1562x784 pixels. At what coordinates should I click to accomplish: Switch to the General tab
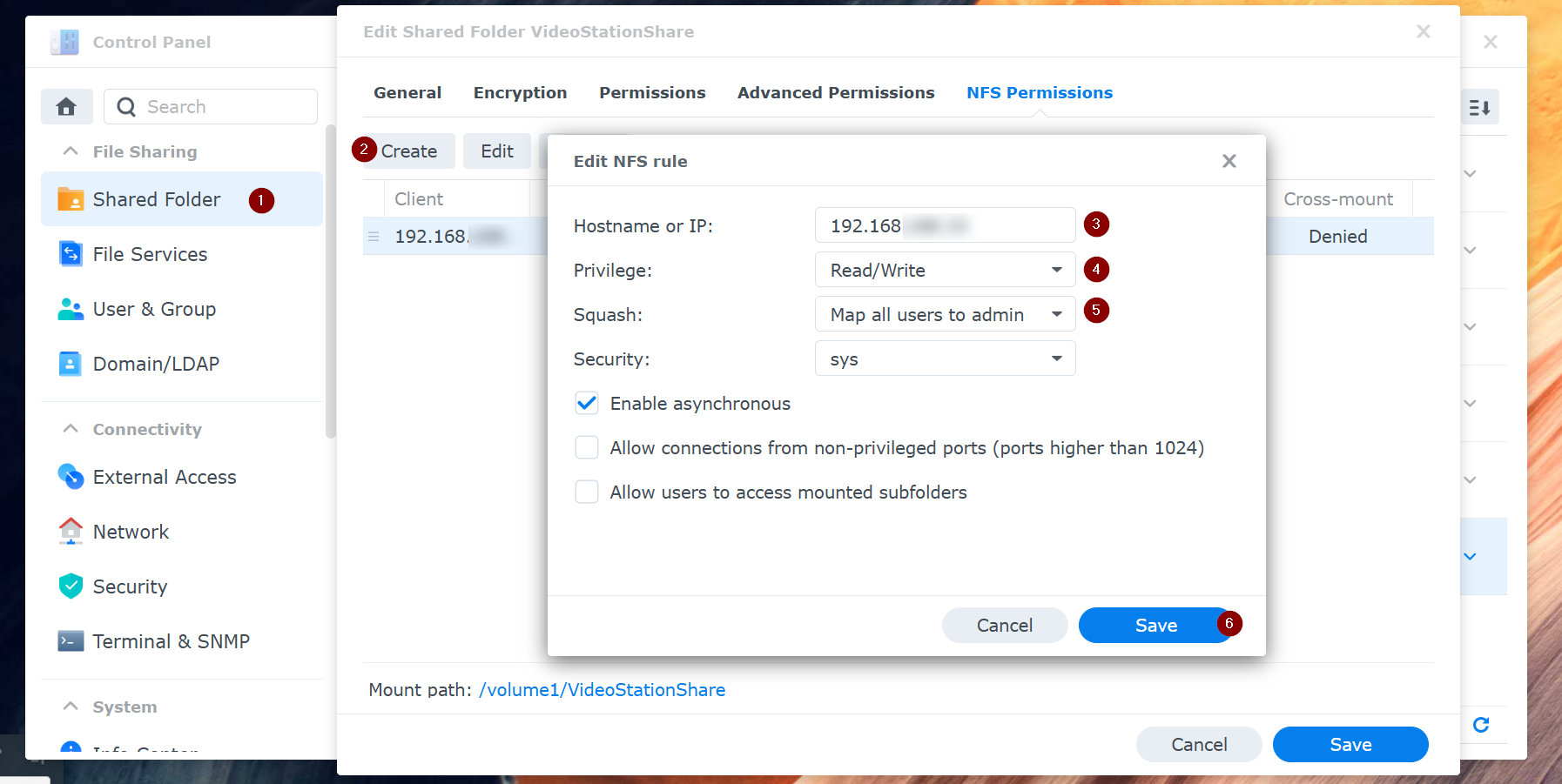407,92
